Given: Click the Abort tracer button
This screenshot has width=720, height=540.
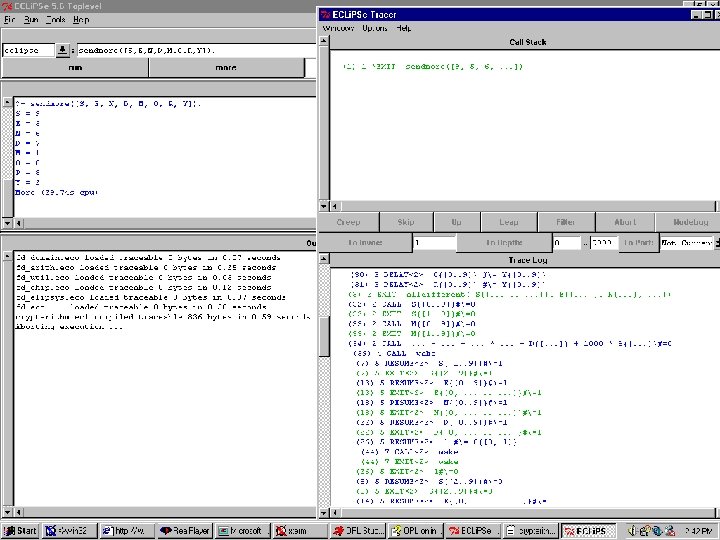Looking at the screenshot, I should pyautogui.click(x=624, y=222).
